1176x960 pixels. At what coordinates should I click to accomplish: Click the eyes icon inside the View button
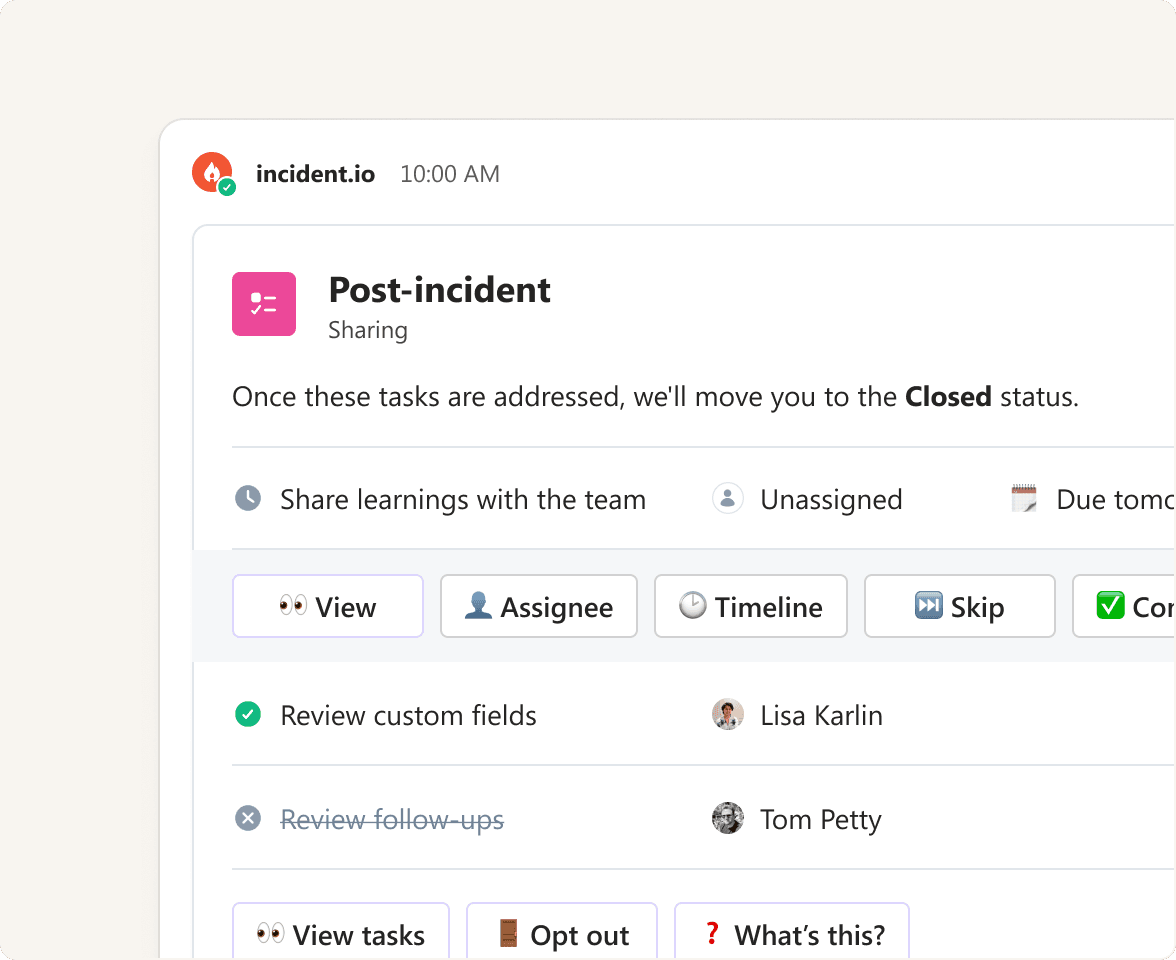(293, 606)
